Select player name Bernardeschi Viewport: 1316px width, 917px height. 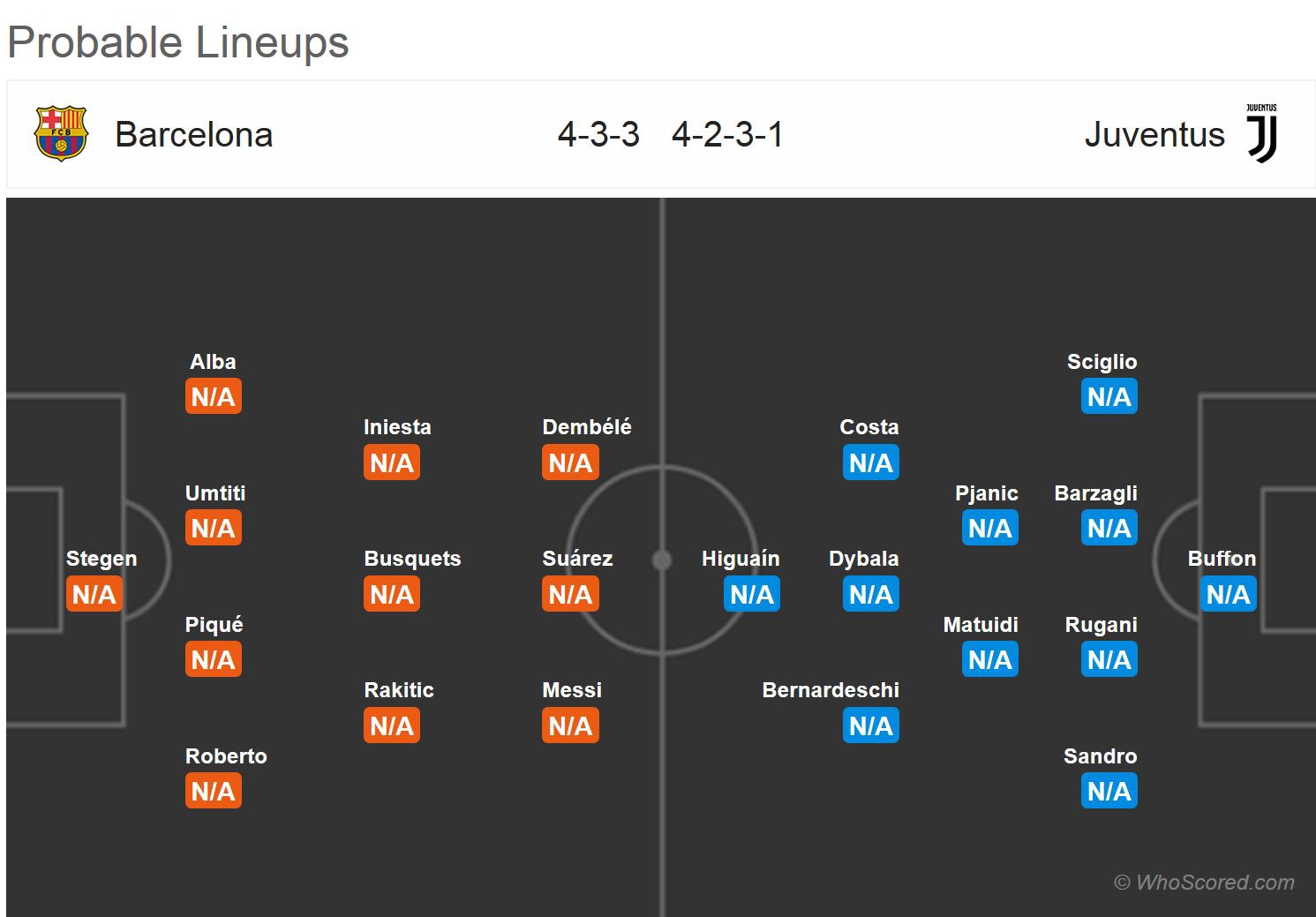[830, 690]
